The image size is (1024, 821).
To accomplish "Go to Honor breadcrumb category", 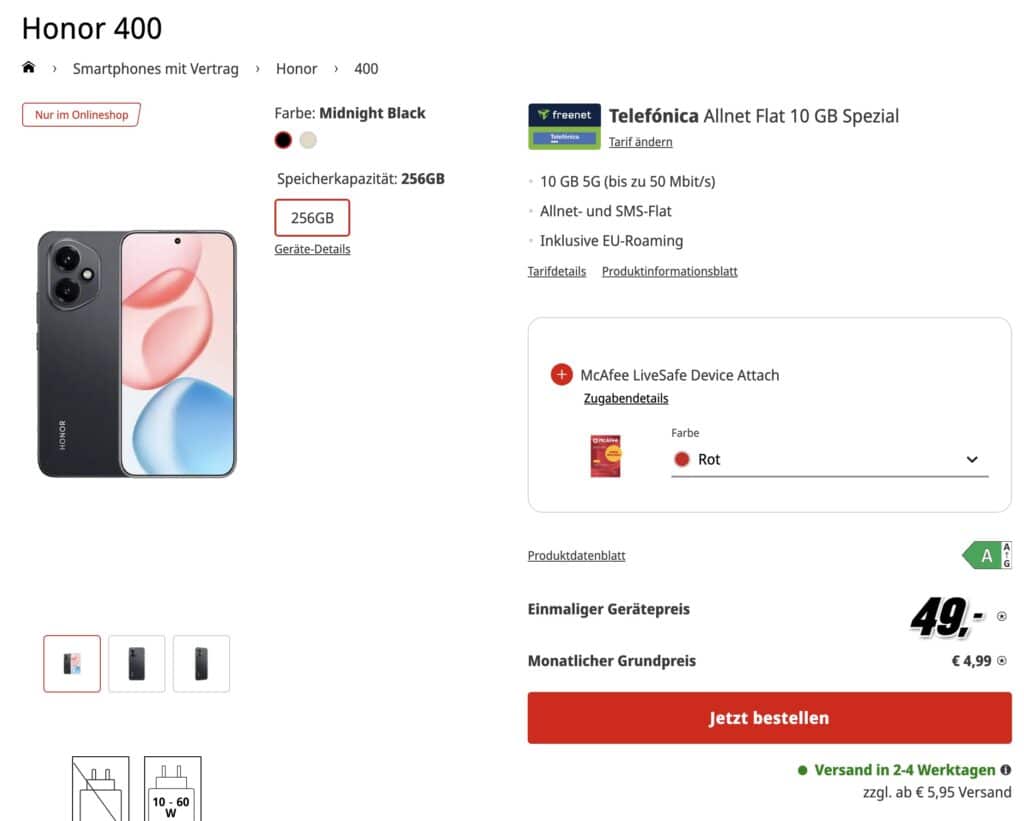I will [x=296, y=69].
